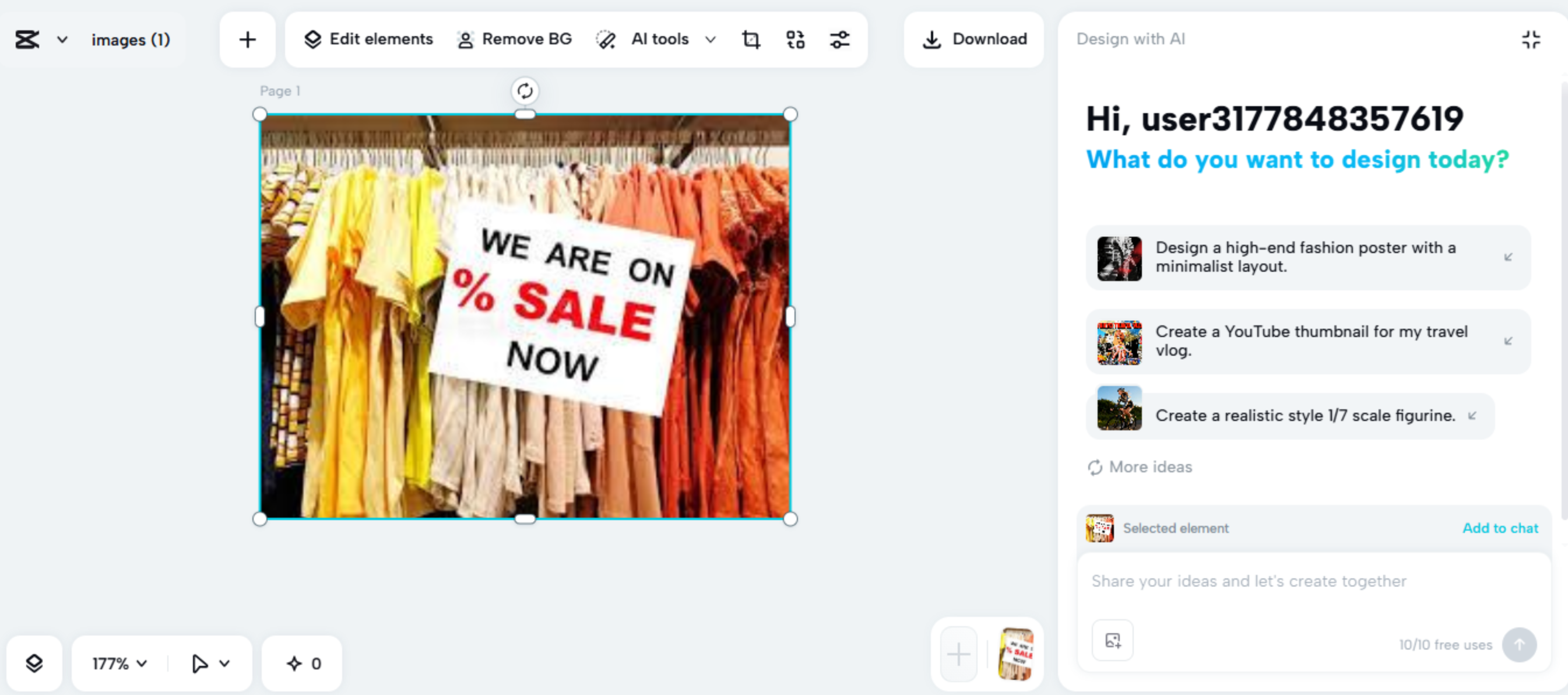Open the layers panel icon

tap(34, 663)
